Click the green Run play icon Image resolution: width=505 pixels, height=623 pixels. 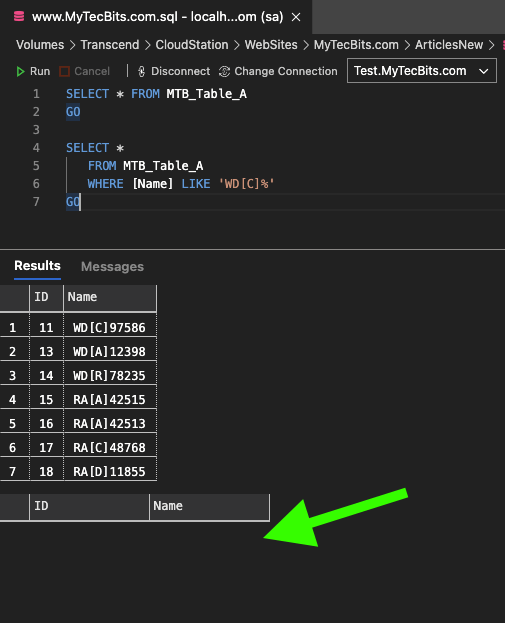pyautogui.click(x=20, y=72)
